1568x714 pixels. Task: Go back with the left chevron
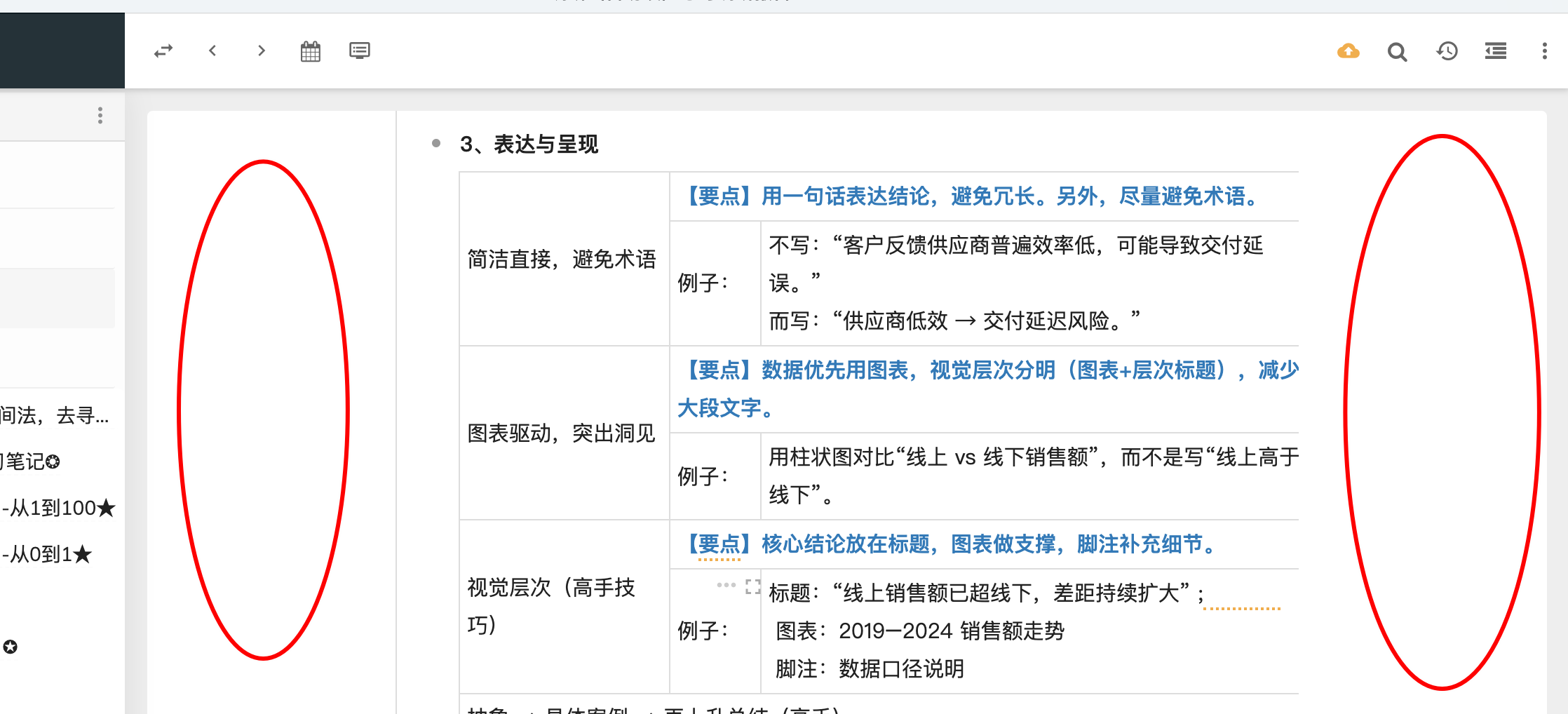click(x=212, y=50)
